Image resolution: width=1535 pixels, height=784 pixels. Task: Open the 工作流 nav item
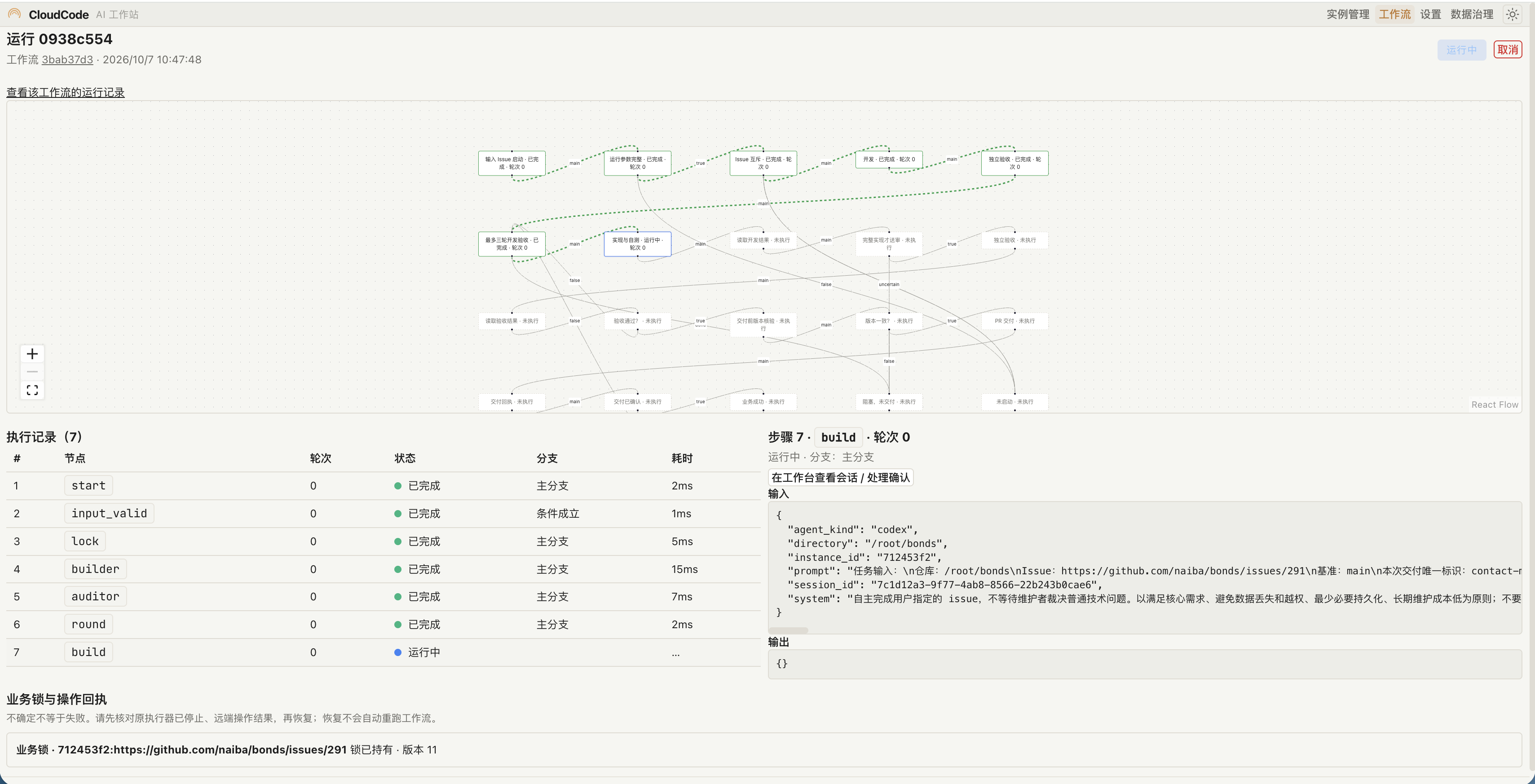pos(1394,14)
